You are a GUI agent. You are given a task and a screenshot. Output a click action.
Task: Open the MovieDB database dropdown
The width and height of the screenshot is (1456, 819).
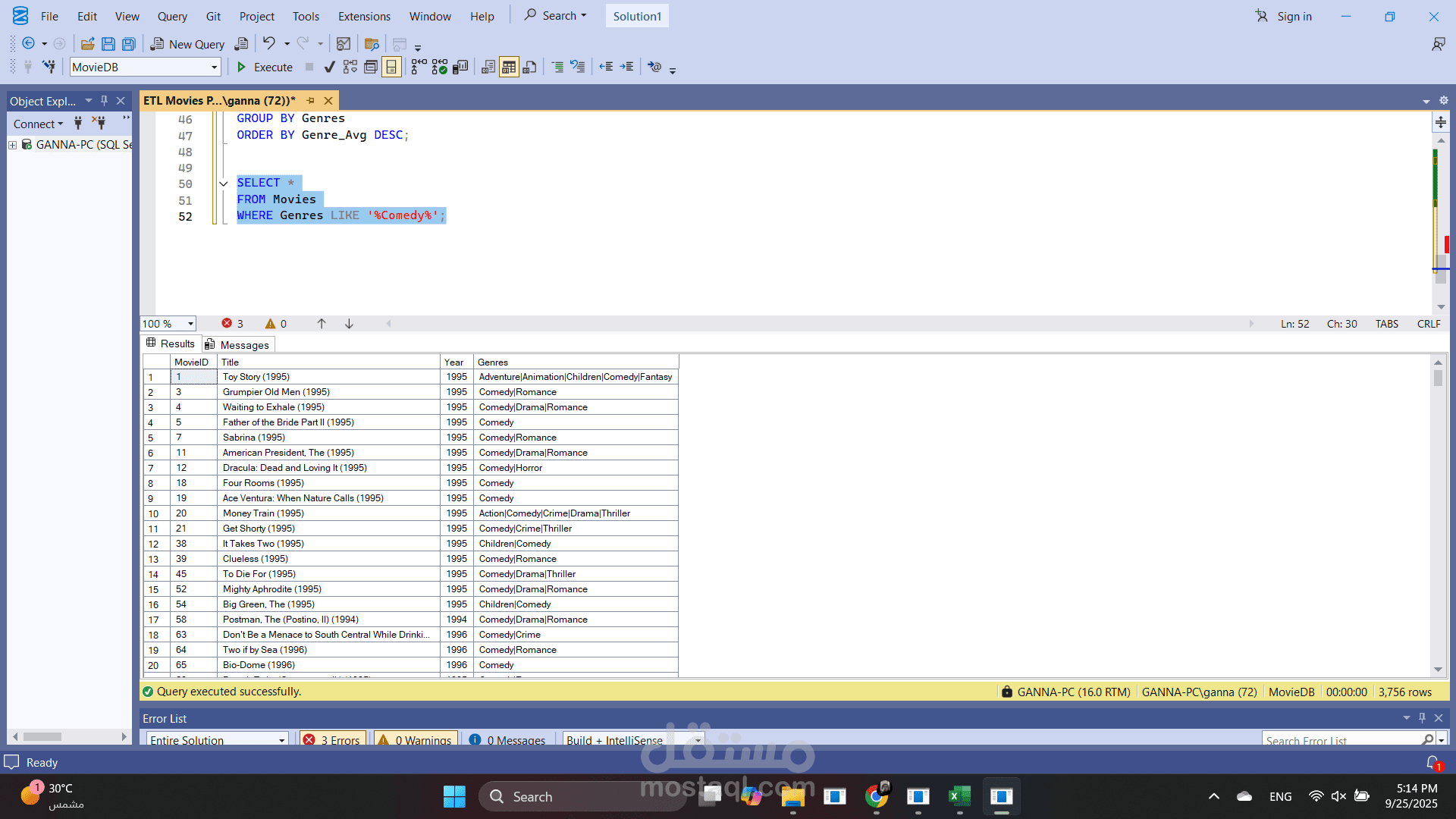tap(214, 67)
